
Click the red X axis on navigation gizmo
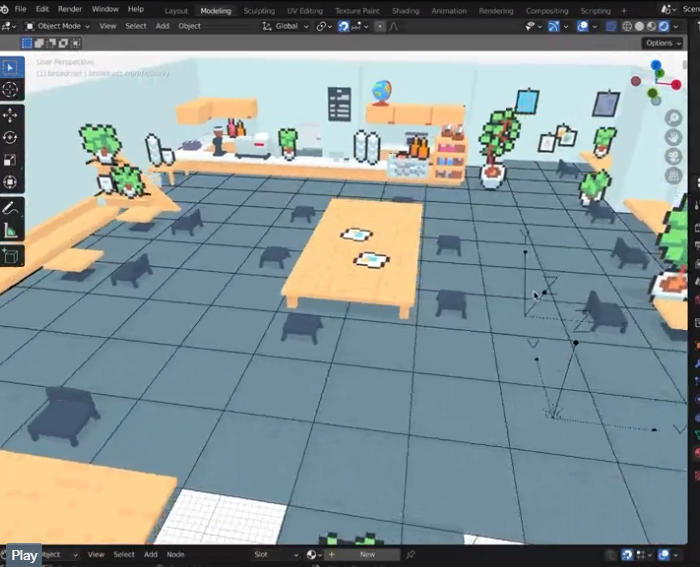pos(676,85)
